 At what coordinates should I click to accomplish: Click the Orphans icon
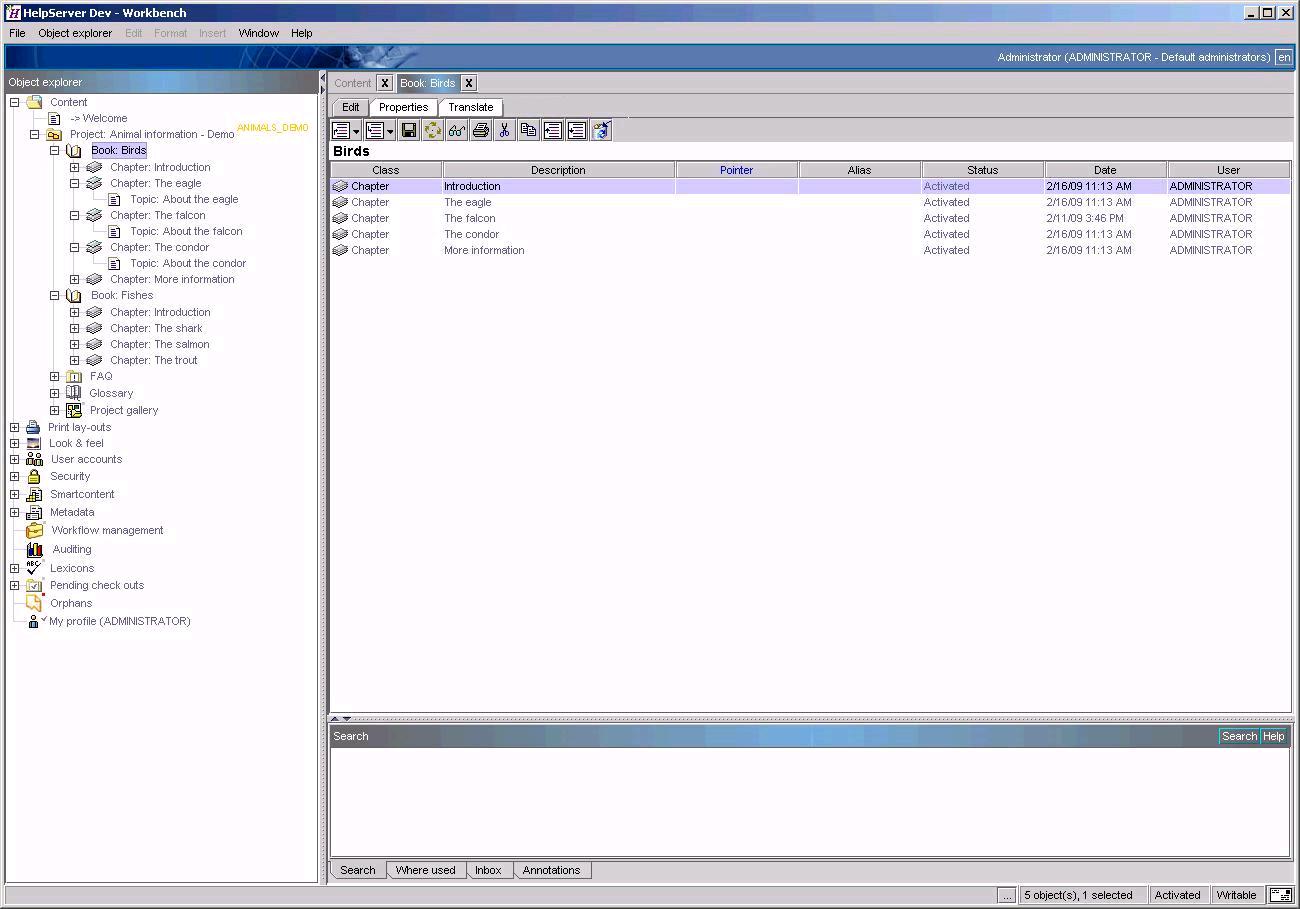click(34, 603)
